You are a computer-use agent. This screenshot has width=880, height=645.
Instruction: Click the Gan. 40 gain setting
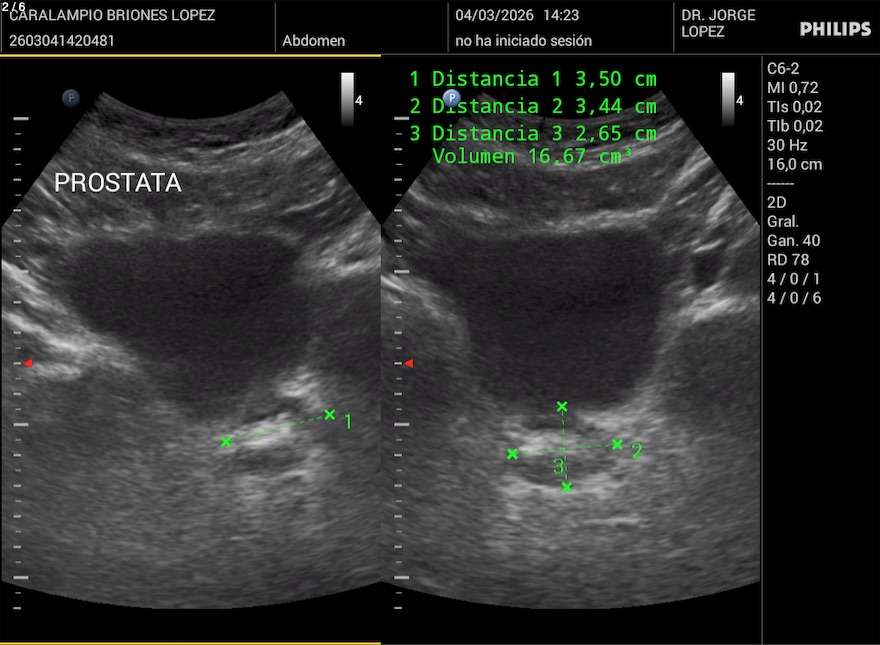(793, 240)
